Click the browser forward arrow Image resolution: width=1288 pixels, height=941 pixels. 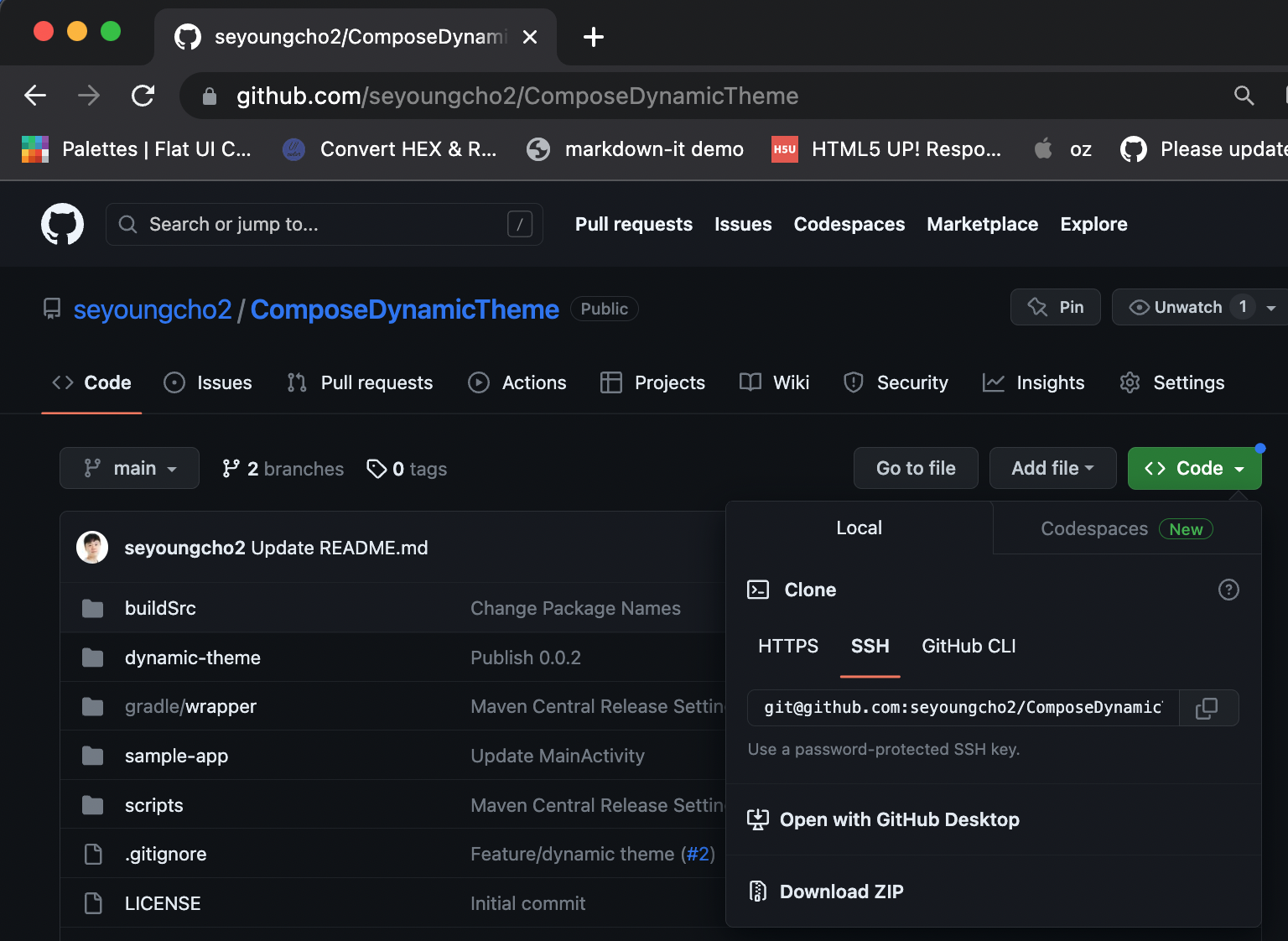pyautogui.click(x=89, y=96)
